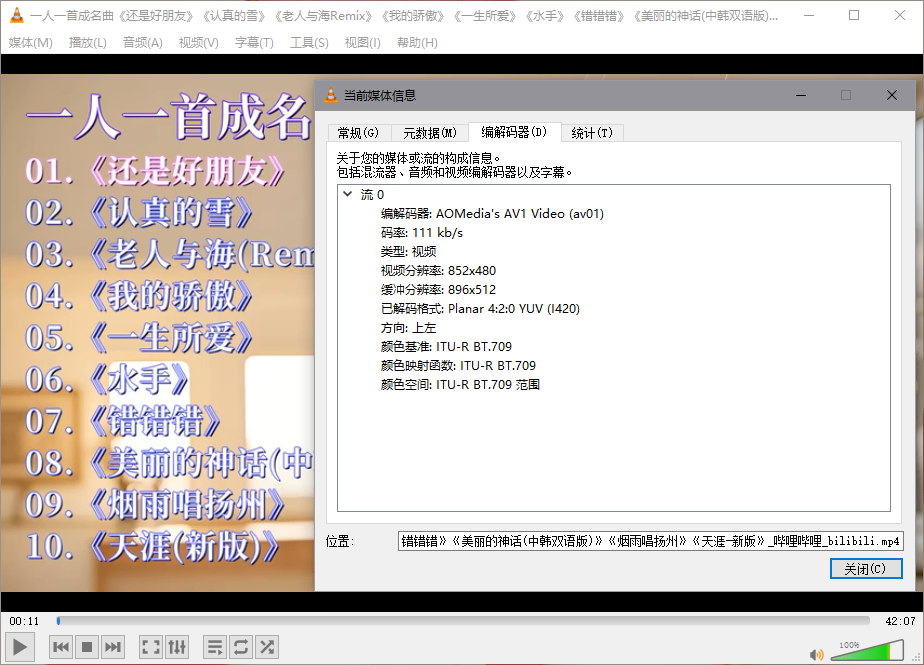Open extended settings equalizer icon
Image resolution: width=924 pixels, height=665 pixels.
click(x=177, y=647)
